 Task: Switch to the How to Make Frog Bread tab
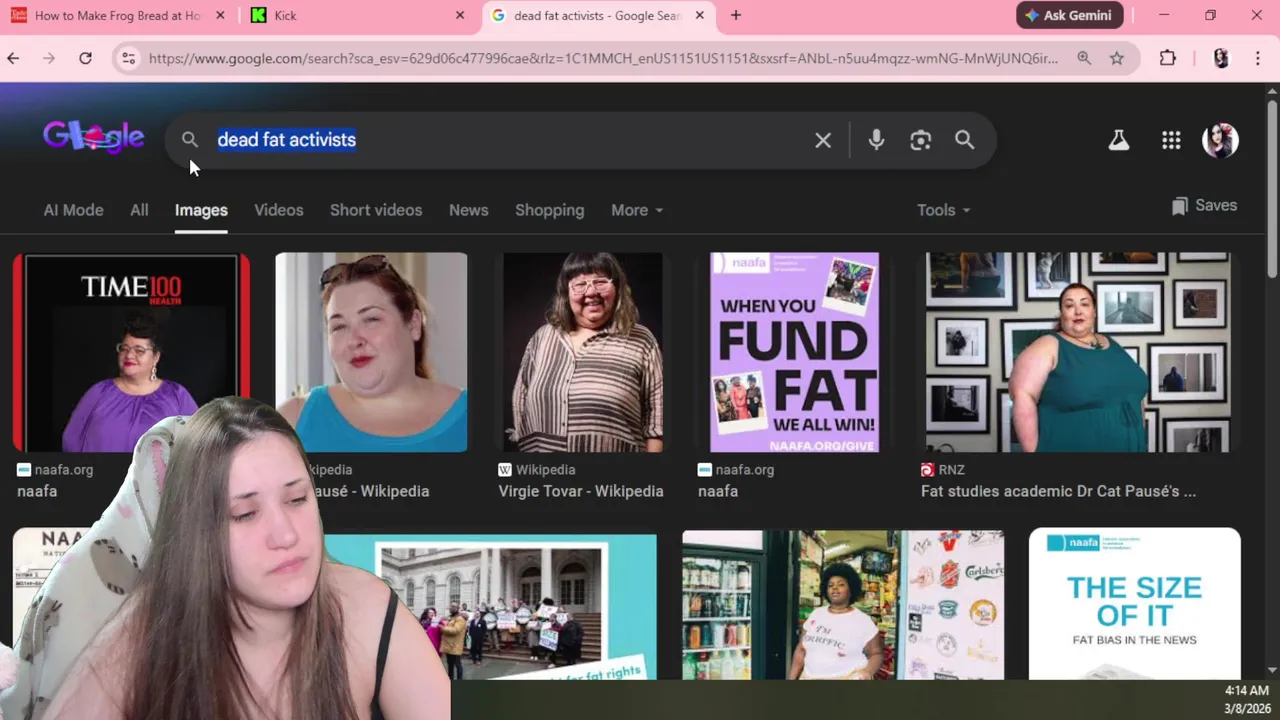click(x=115, y=15)
